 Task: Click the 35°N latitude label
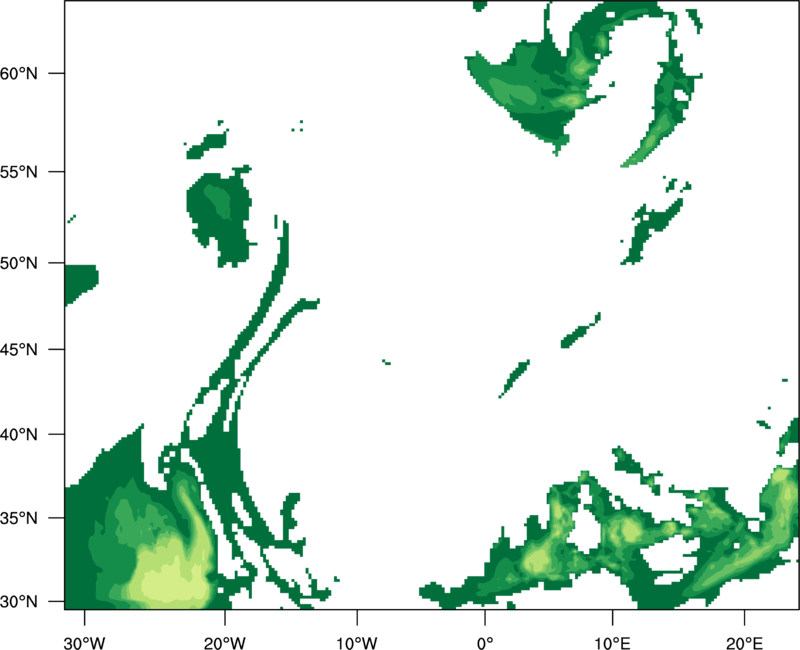click(x=19, y=518)
